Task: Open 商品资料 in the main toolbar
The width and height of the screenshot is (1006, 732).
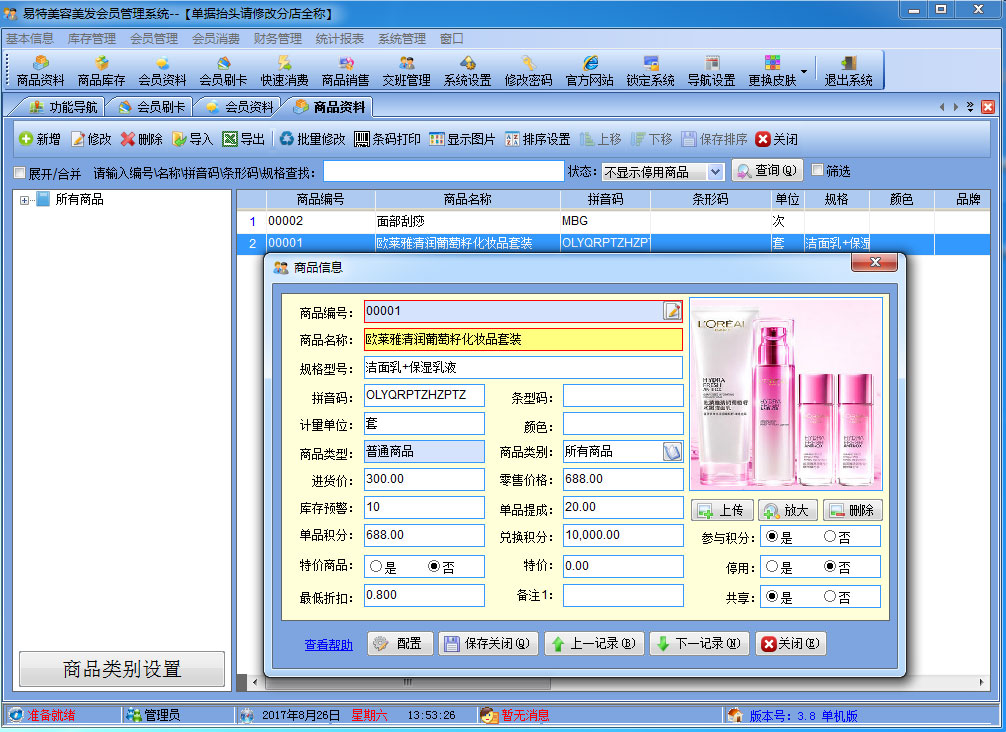Action: (x=40, y=71)
